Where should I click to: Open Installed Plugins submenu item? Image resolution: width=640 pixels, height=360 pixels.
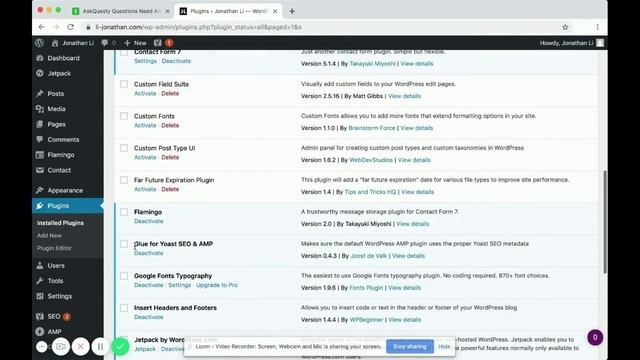click(x=60, y=223)
